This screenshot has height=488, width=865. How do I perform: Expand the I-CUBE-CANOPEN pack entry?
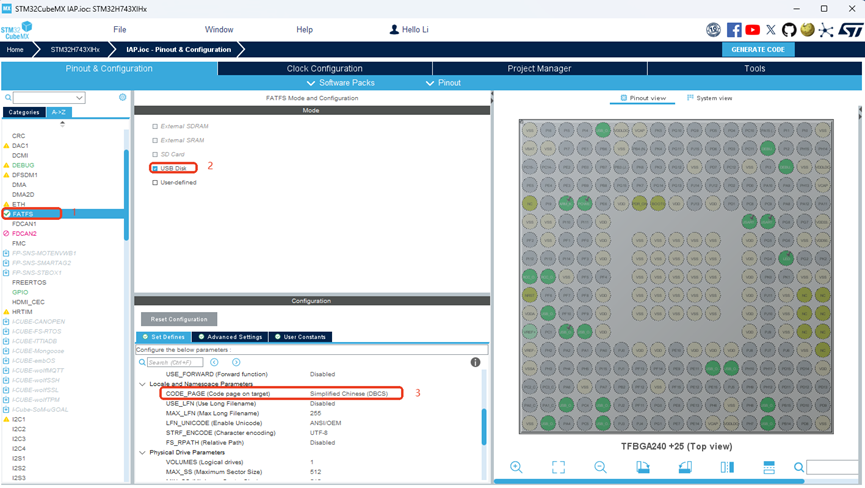[6, 321]
